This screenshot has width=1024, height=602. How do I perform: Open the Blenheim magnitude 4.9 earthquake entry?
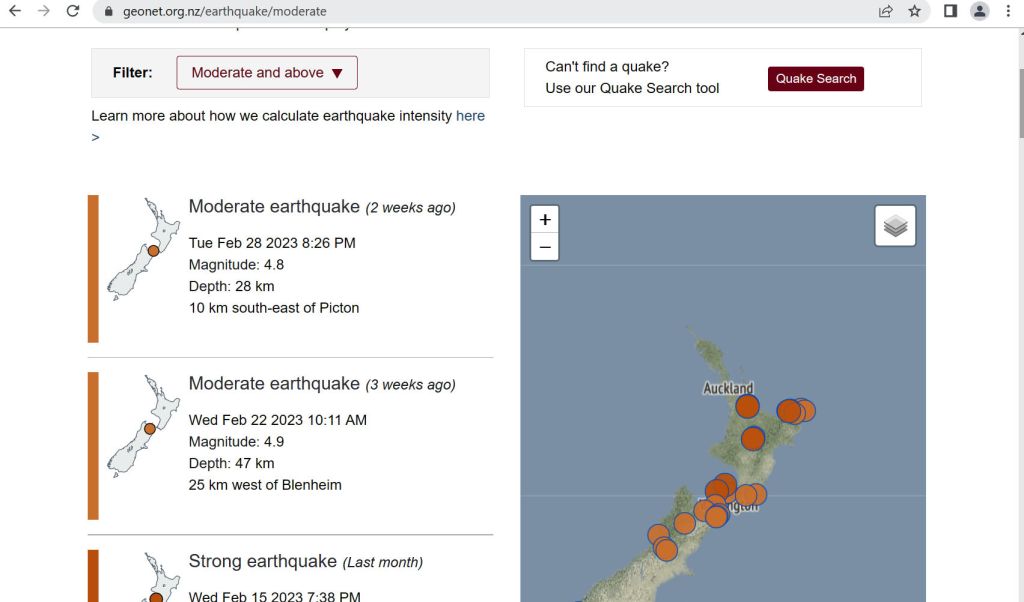274,384
